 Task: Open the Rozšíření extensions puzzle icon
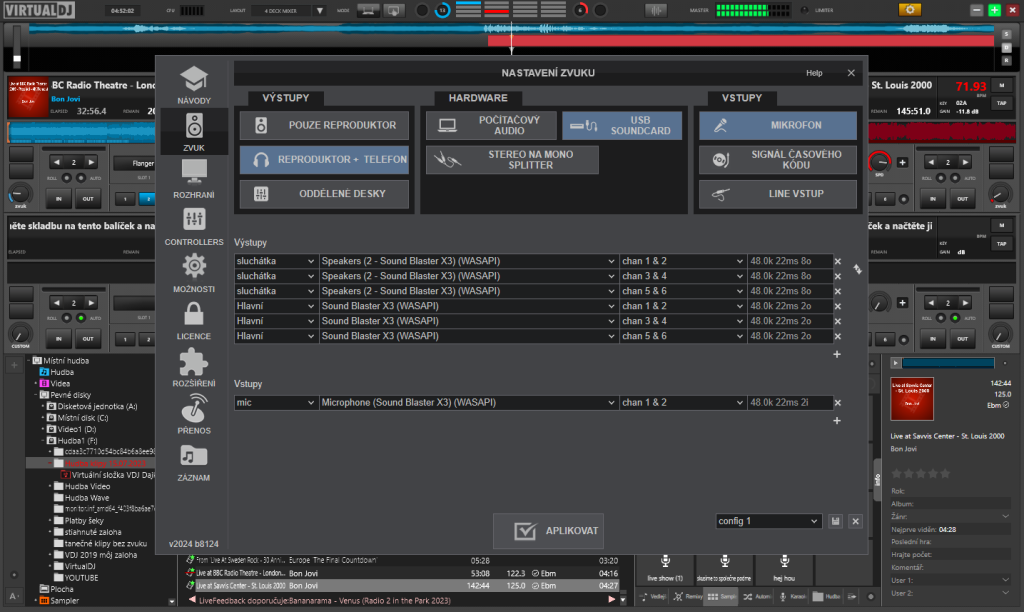194,367
